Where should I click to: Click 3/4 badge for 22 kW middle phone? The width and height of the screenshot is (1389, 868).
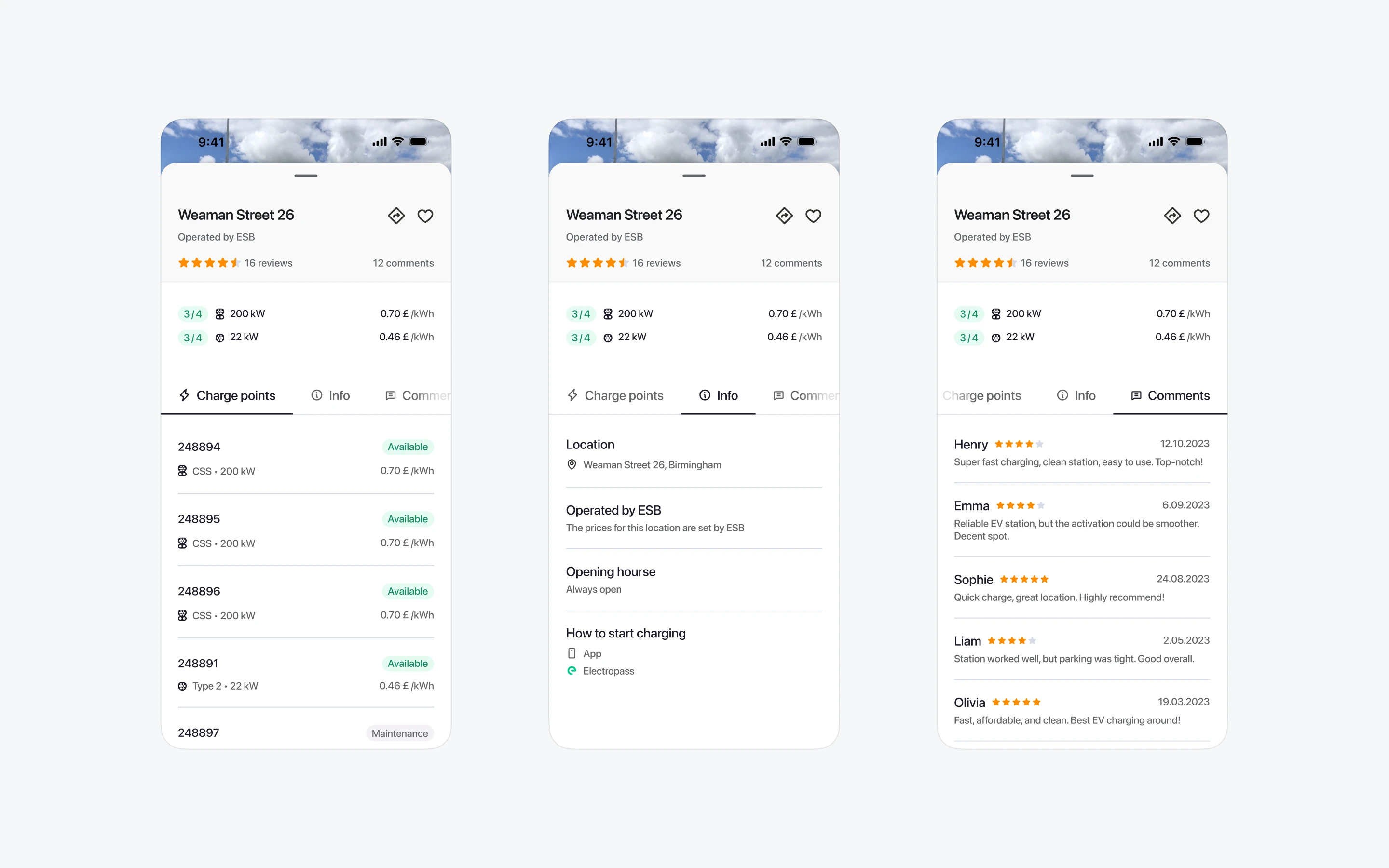(581, 338)
